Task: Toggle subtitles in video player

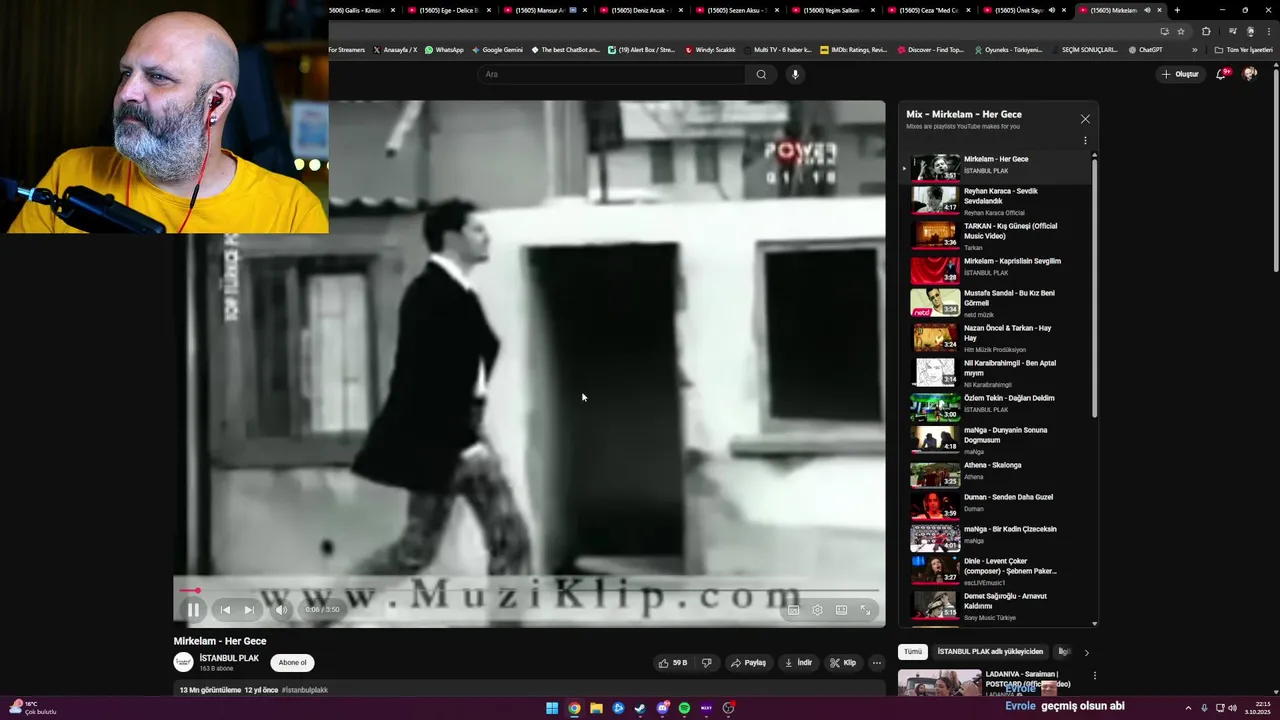Action: [793, 610]
